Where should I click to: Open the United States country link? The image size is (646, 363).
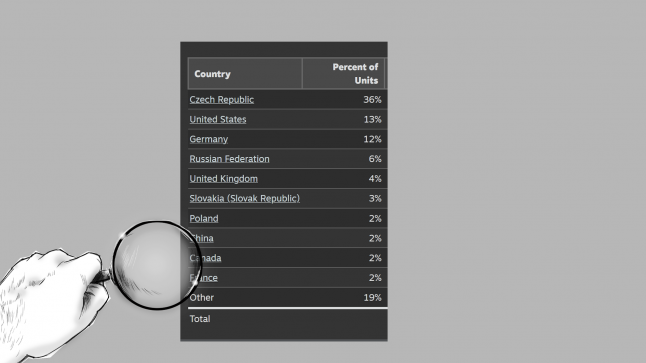(218, 119)
